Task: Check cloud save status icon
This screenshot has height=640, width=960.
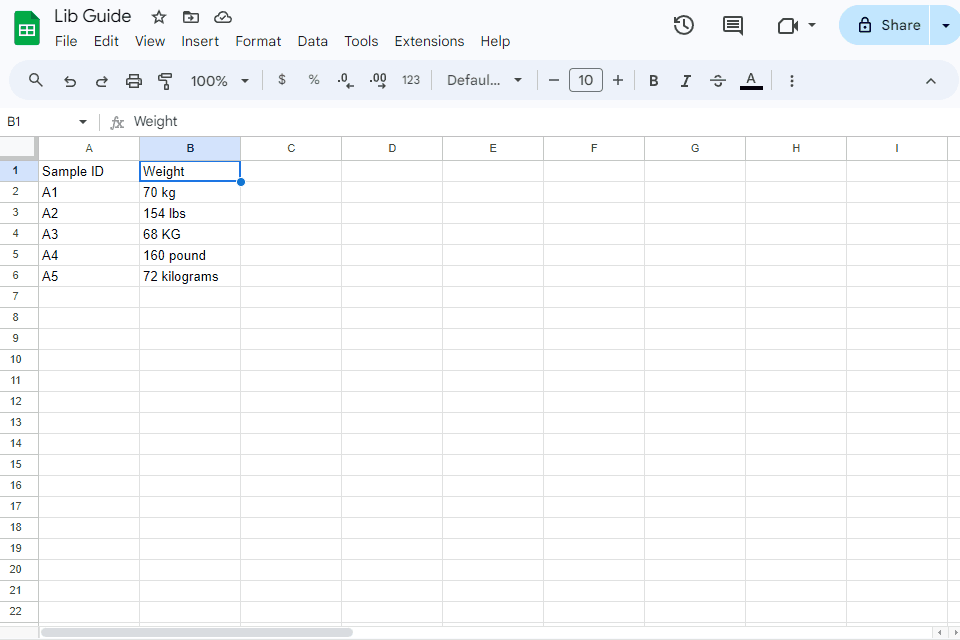Action: tap(223, 17)
